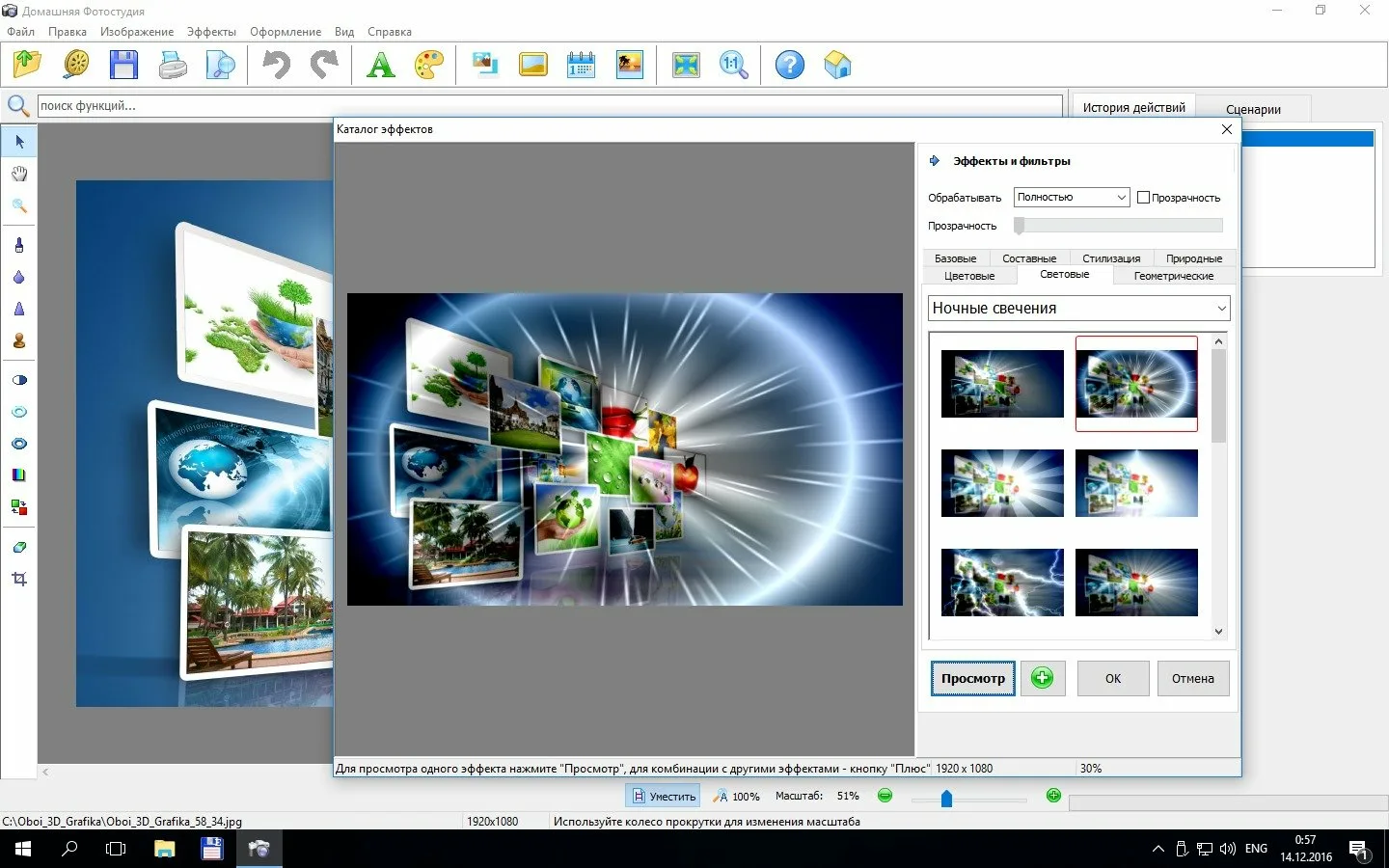Open the color palette toolbar icon
The height and width of the screenshot is (868, 1389).
click(428, 66)
